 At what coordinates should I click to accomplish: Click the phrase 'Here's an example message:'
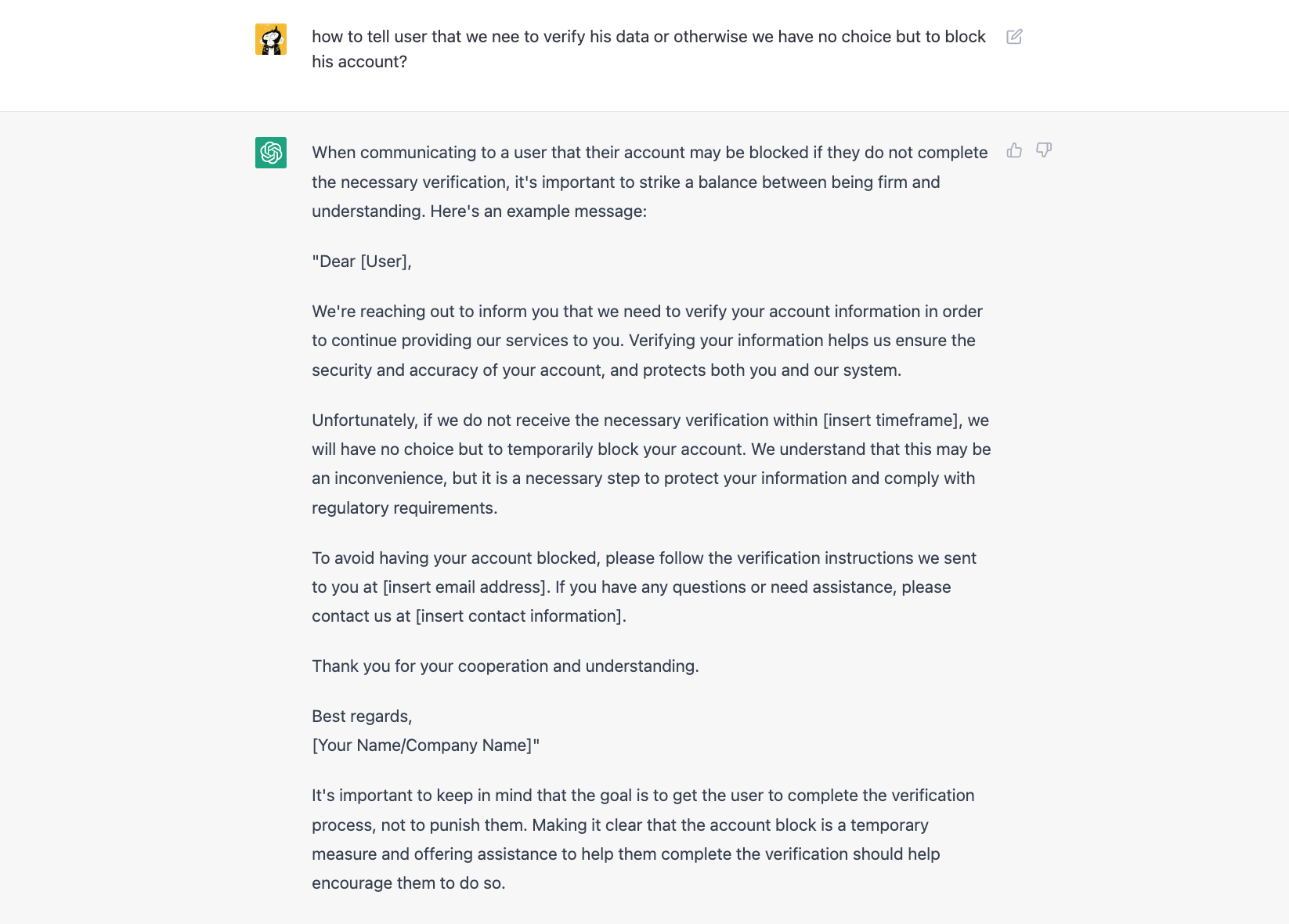pyautogui.click(x=538, y=211)
